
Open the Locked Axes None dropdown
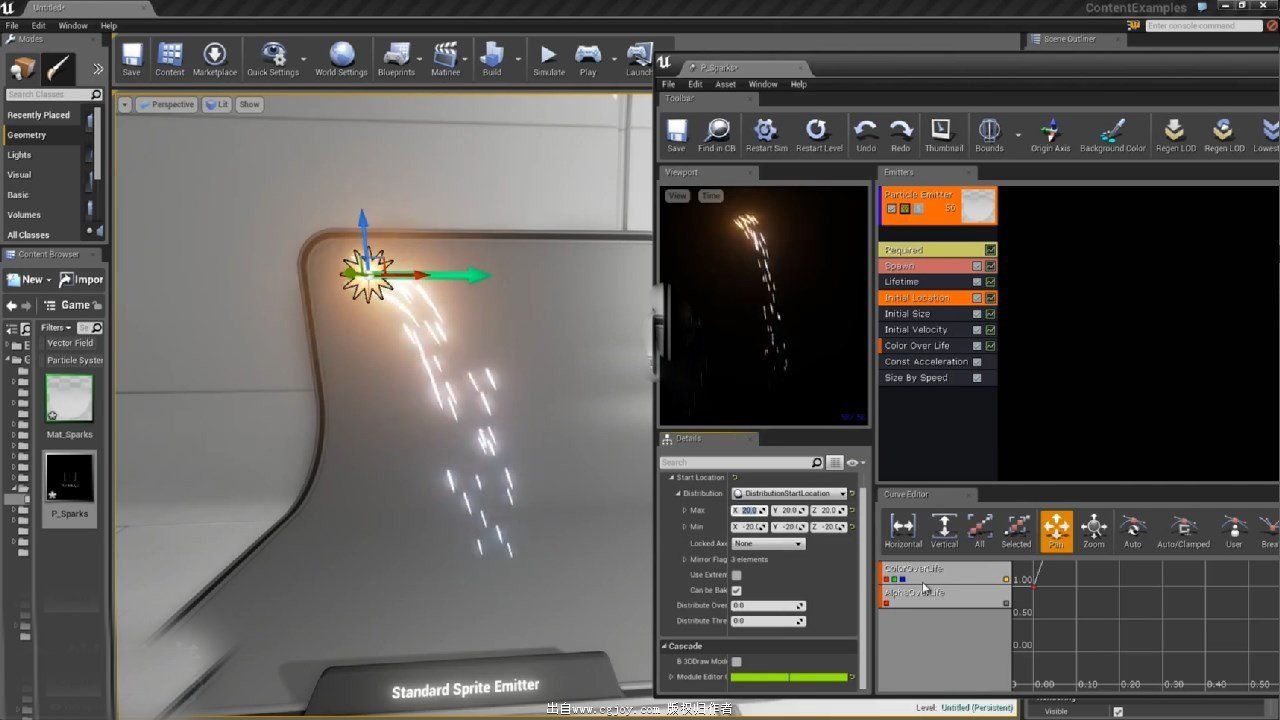coord(767,543)
